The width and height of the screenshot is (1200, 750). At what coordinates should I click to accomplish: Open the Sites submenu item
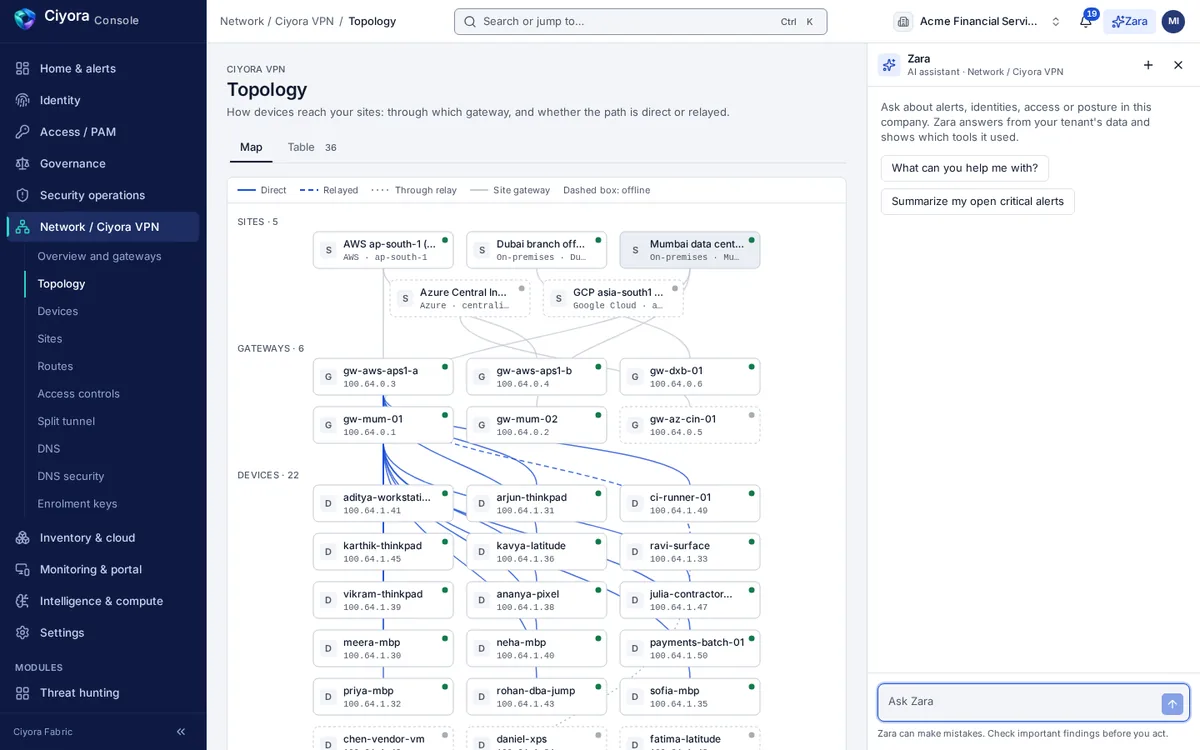click(111, 339)
